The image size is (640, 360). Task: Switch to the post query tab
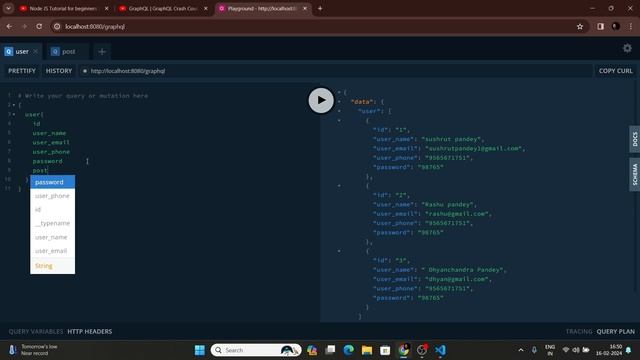(x=68, y=51)
